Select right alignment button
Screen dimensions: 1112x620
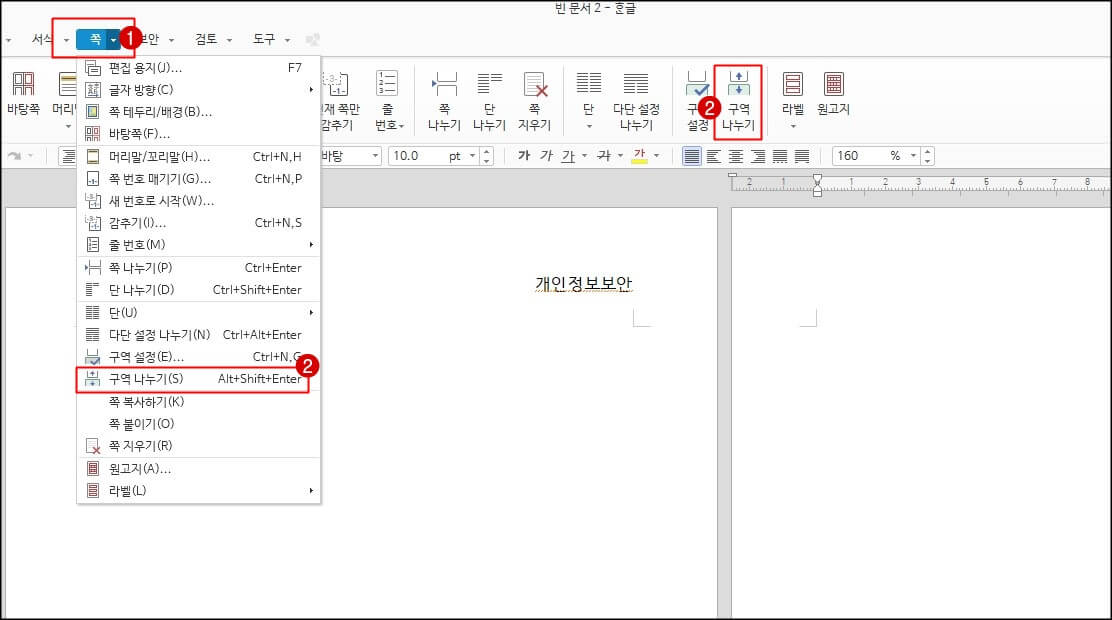[x=758, y=156]
